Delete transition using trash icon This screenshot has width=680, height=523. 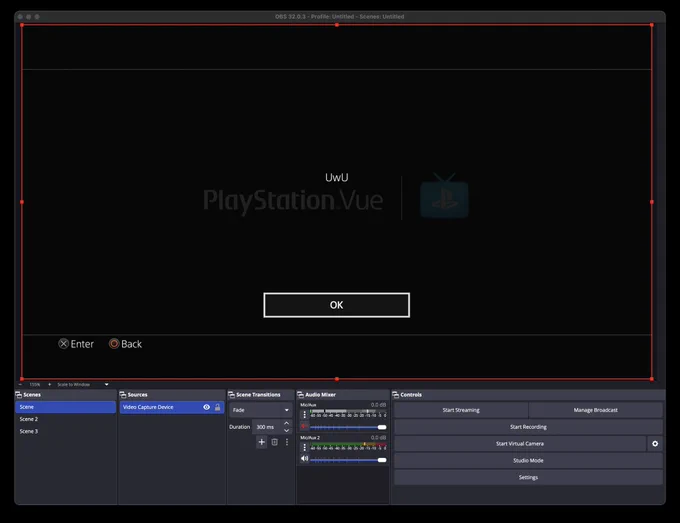[x=275, y=442]
